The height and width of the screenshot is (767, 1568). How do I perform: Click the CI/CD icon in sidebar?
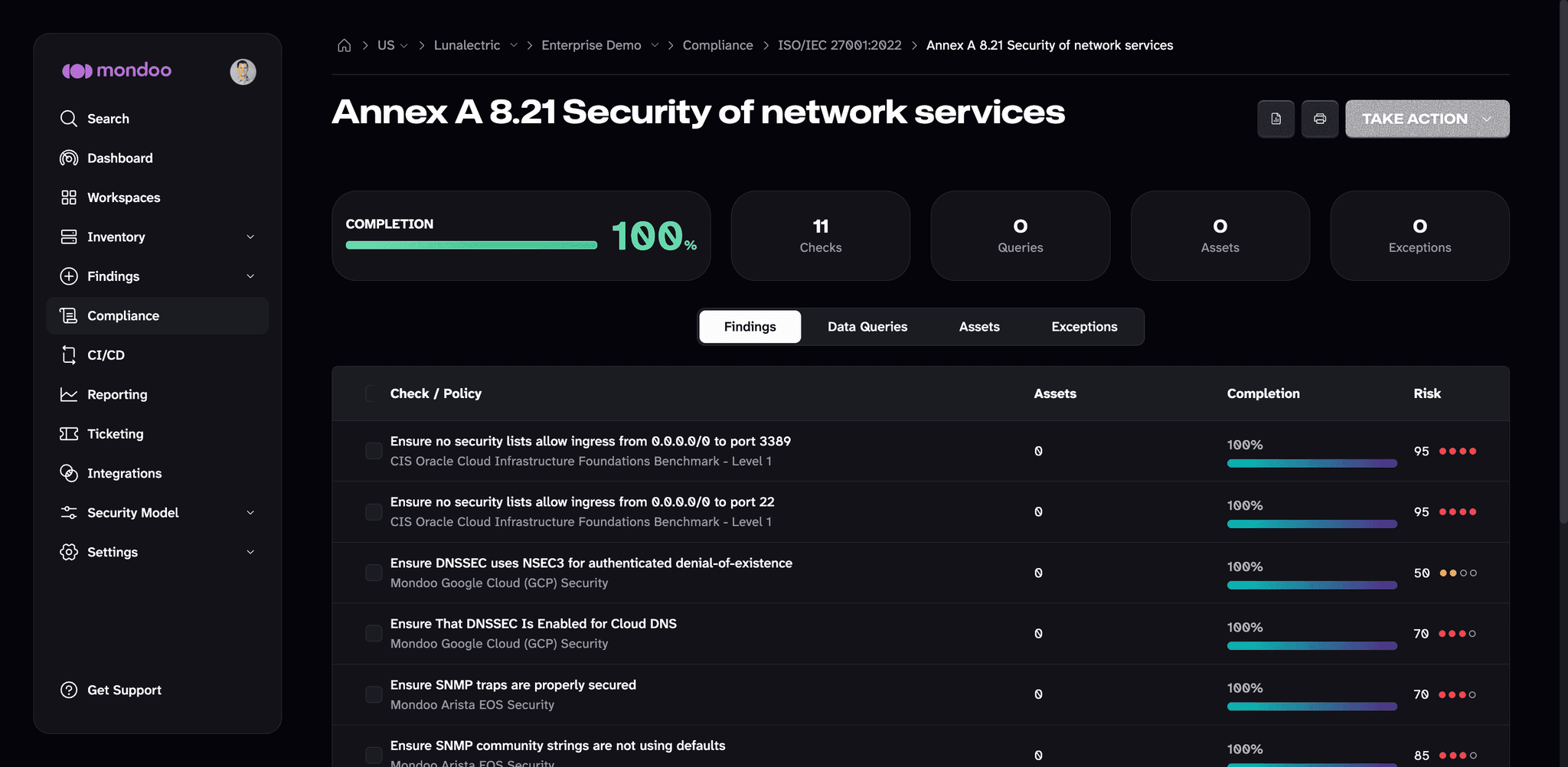coord(69,355)
